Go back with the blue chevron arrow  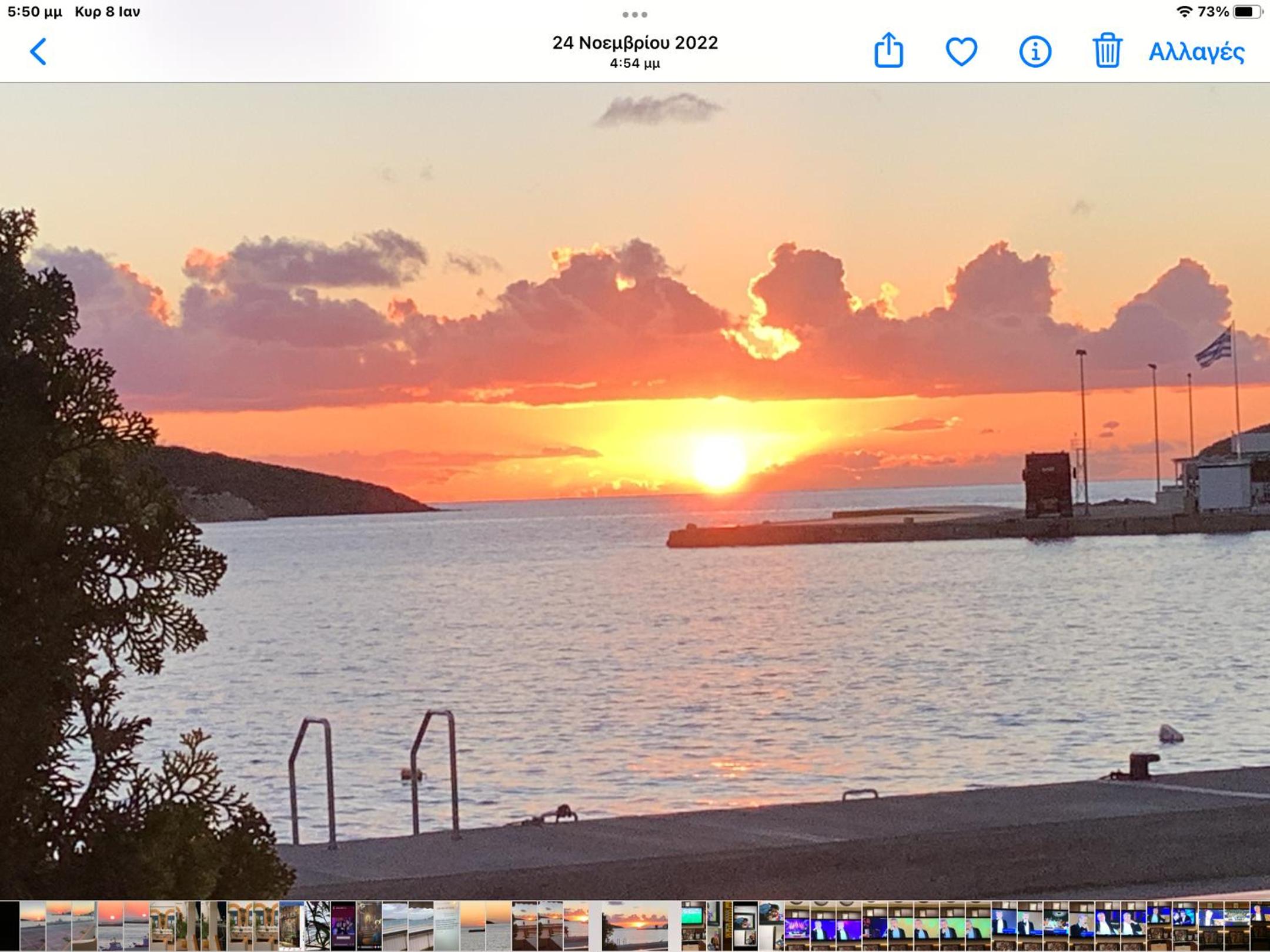pyautogui.click(x=38, y=52)
